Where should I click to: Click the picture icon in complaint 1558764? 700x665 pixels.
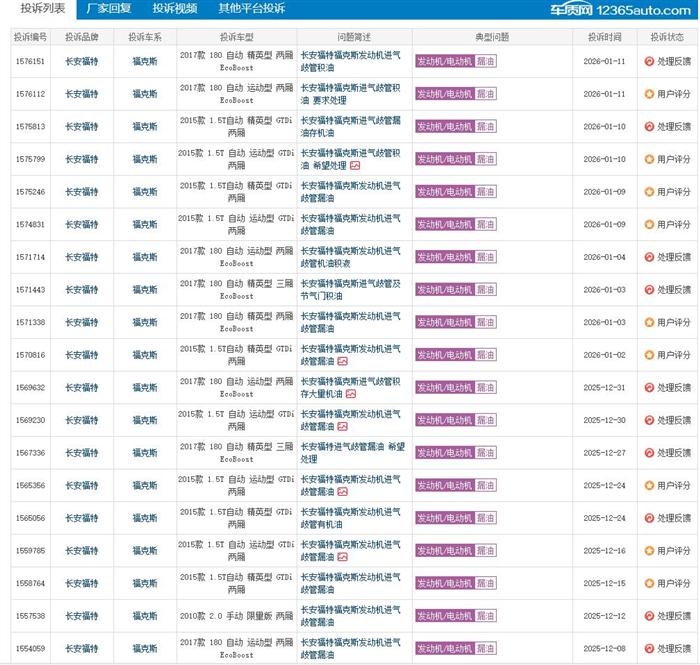tap(342, 590)
